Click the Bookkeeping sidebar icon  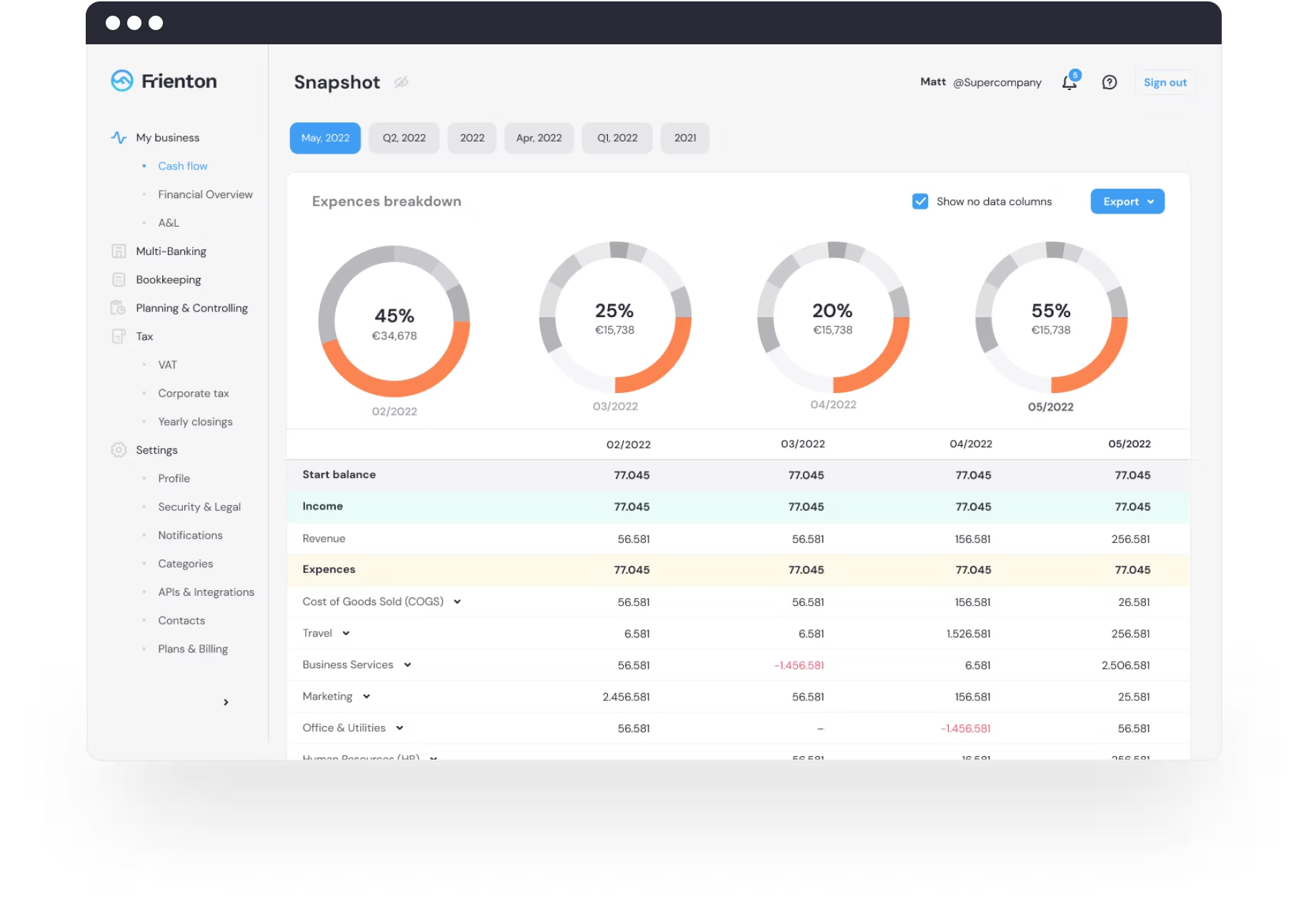119,279
